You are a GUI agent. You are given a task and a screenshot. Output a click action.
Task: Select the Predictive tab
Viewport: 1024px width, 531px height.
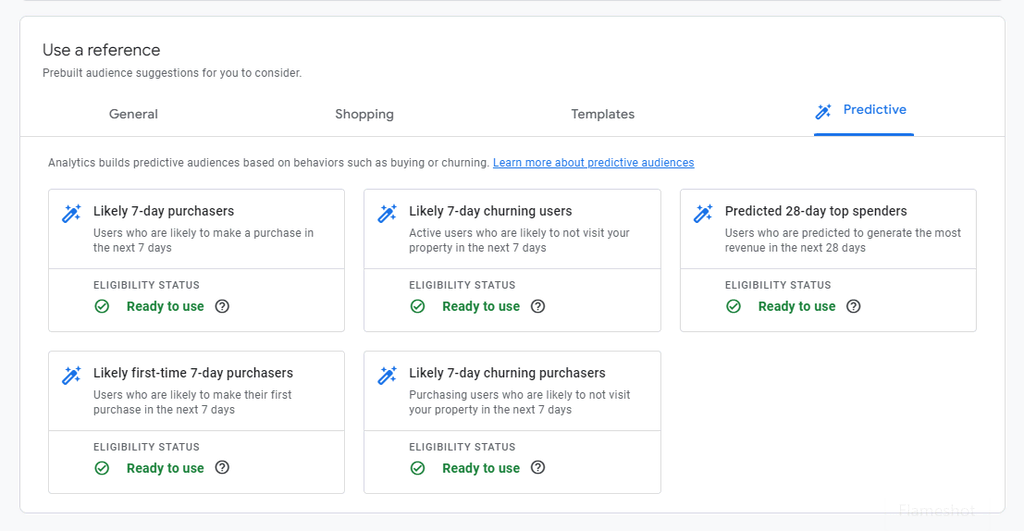coord(862,110)
